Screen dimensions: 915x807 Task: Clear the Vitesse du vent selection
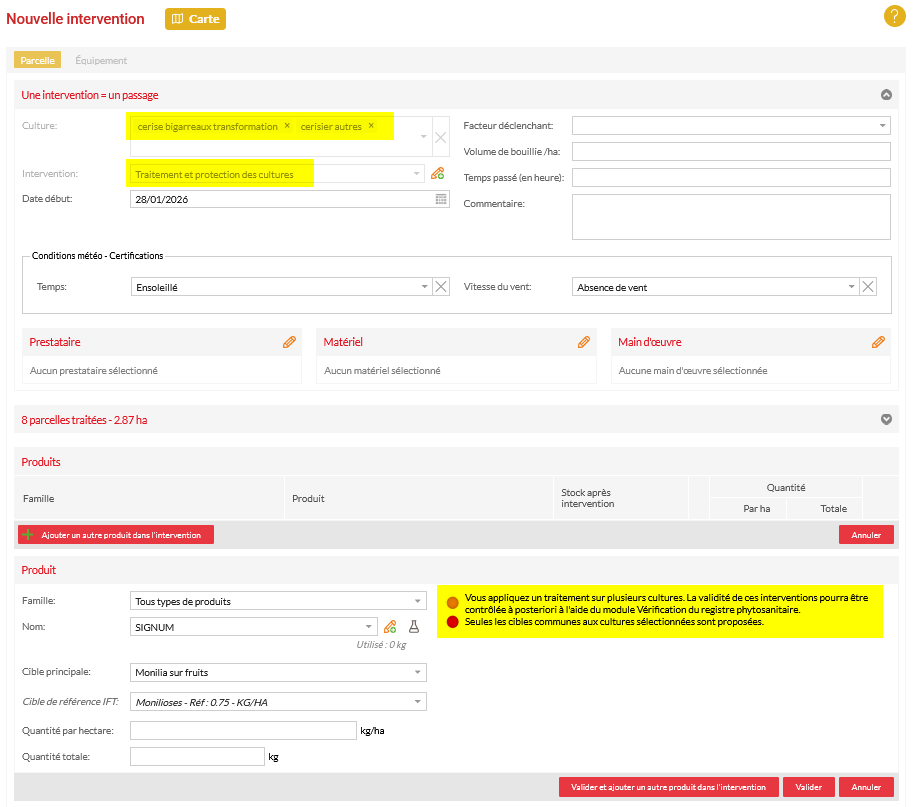pos(868,287)
